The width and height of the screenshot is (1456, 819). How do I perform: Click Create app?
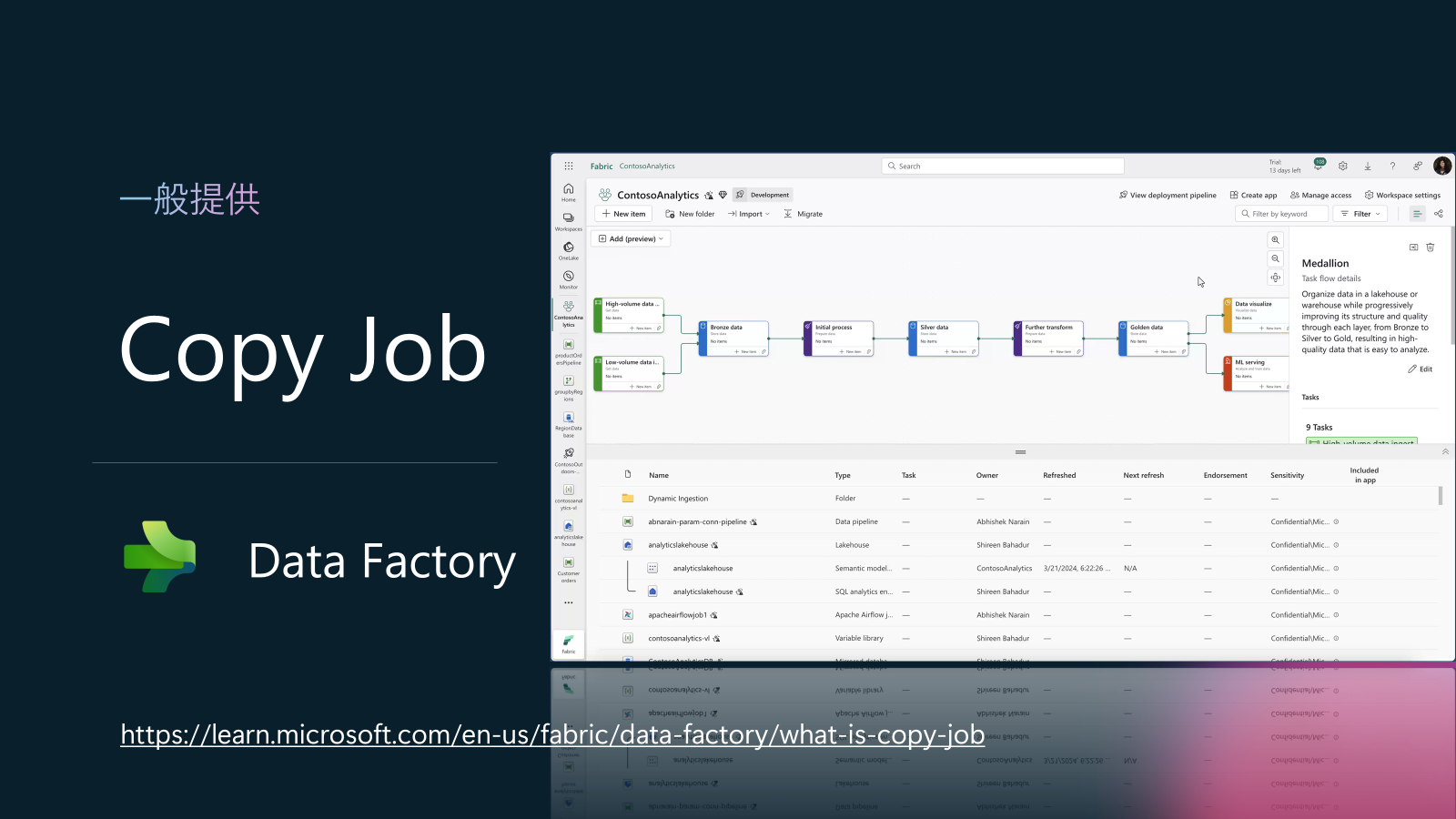point(1253,195)
